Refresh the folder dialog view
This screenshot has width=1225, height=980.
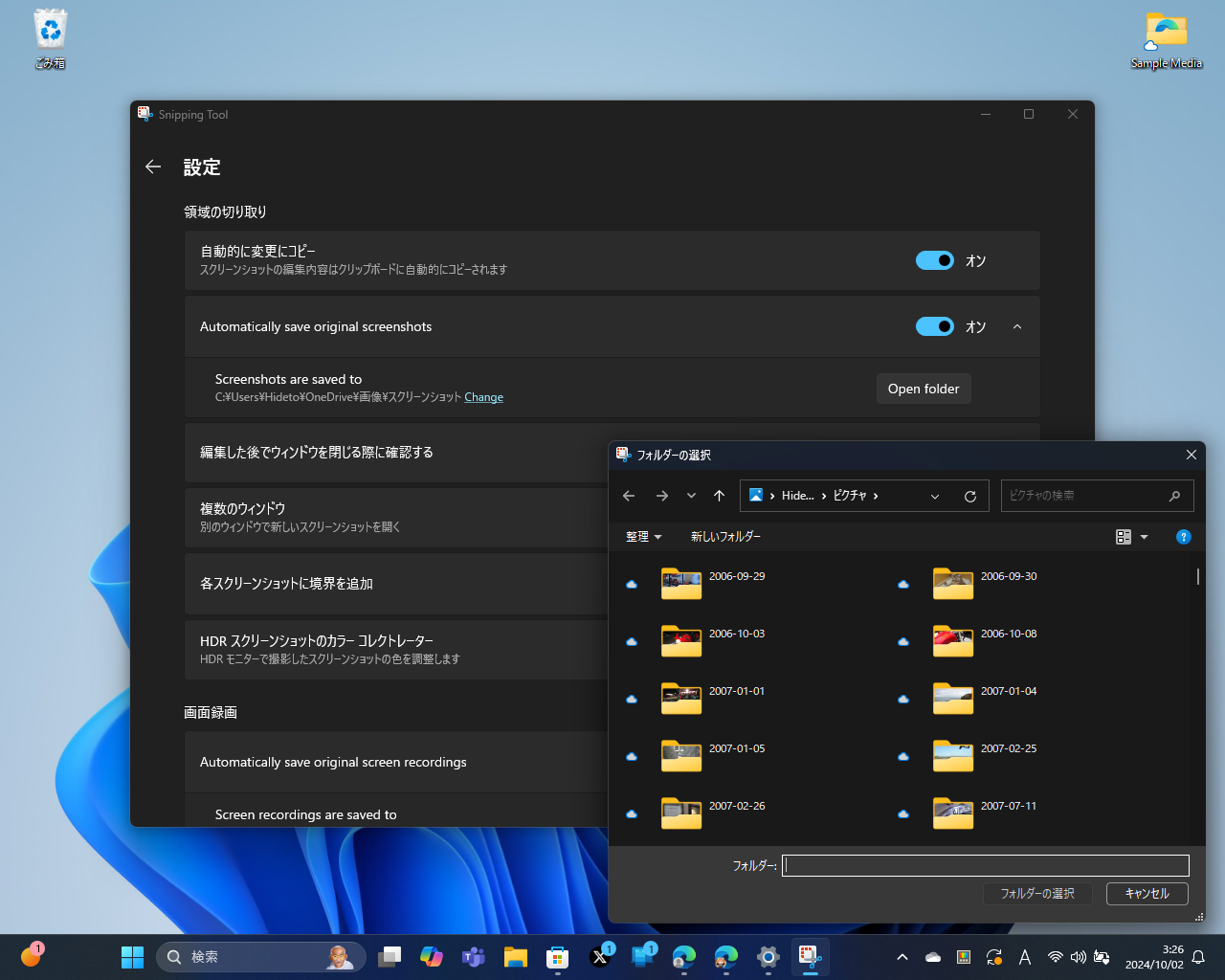point(969,496)
